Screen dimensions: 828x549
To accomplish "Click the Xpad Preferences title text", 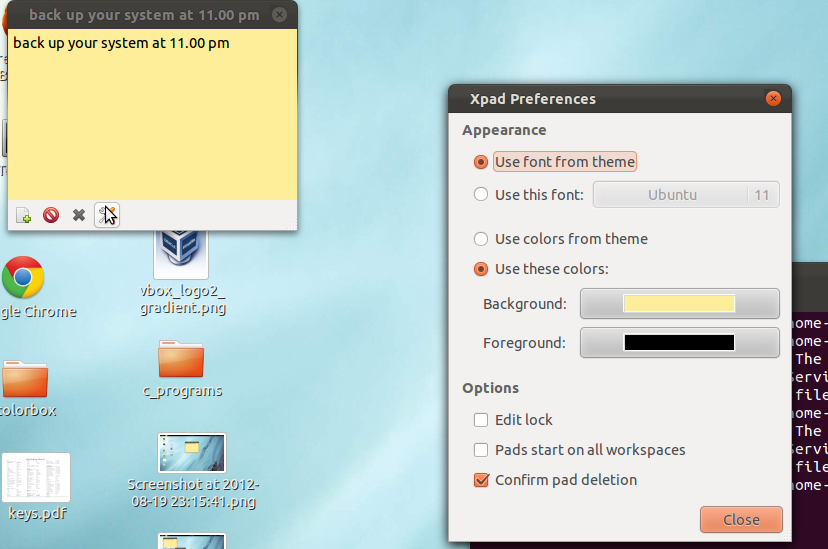I will [533, 99].
